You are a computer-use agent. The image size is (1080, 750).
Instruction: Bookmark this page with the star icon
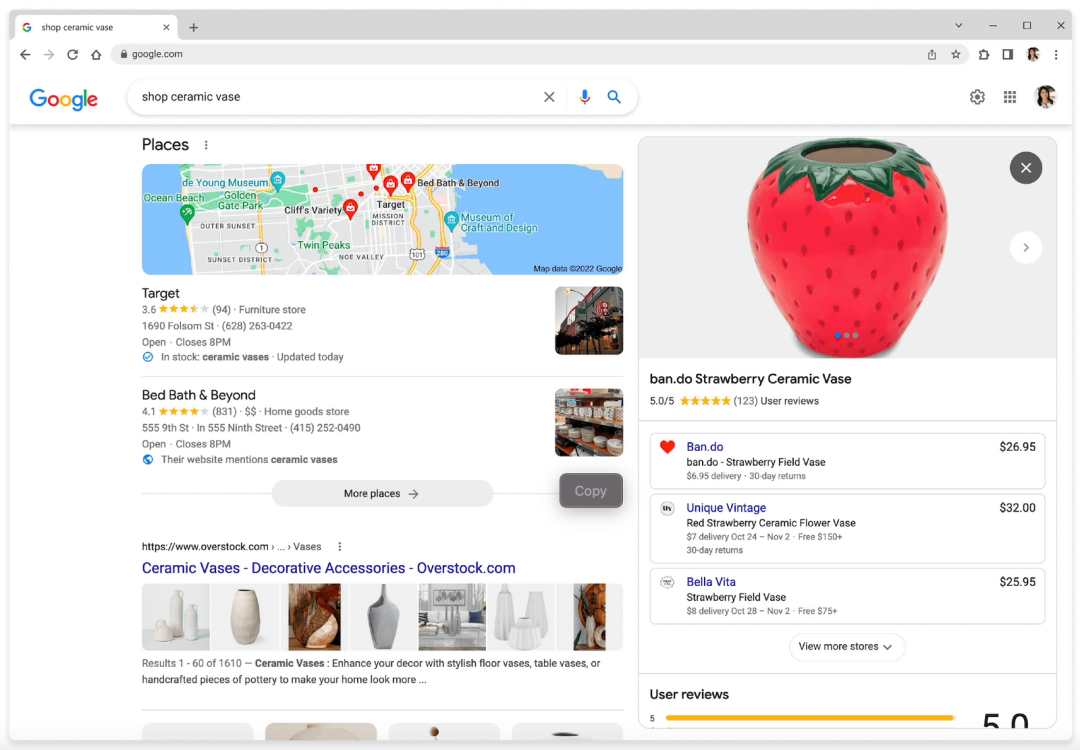(x=955, y=54)
